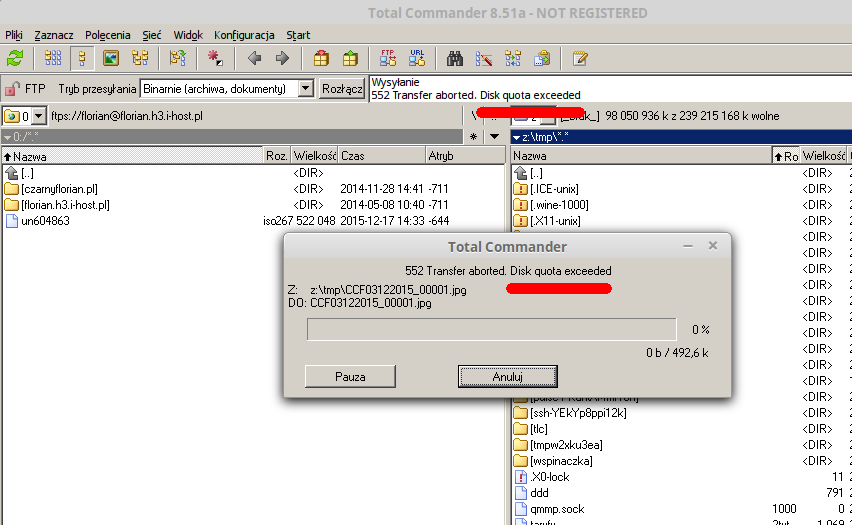Click the favorites asterisk button in left panel
This screenshot has width=852, height=525.
pos(474,137)
